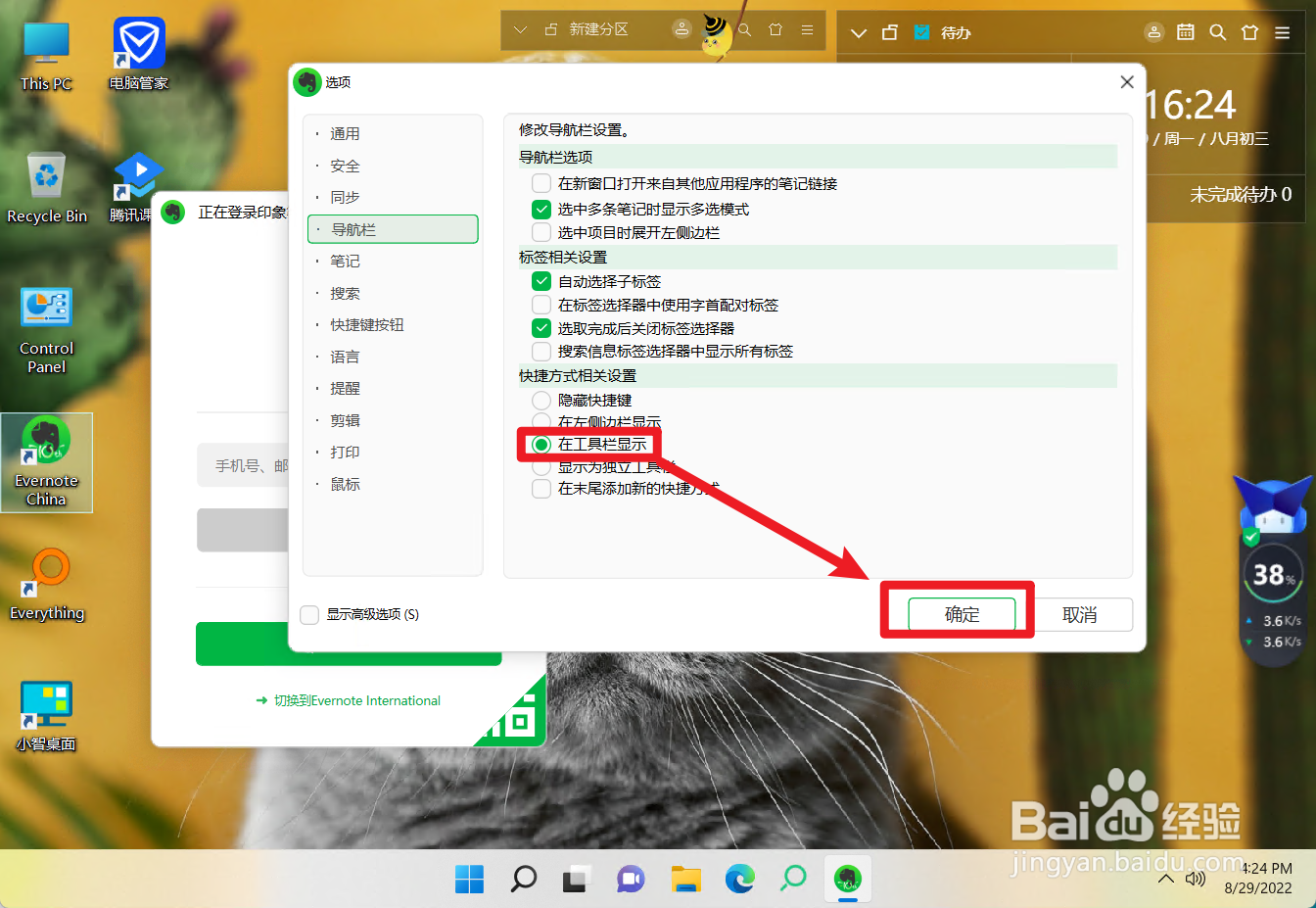
Task: Click the 38% memory floating ball
Action: pos(1273,574)
